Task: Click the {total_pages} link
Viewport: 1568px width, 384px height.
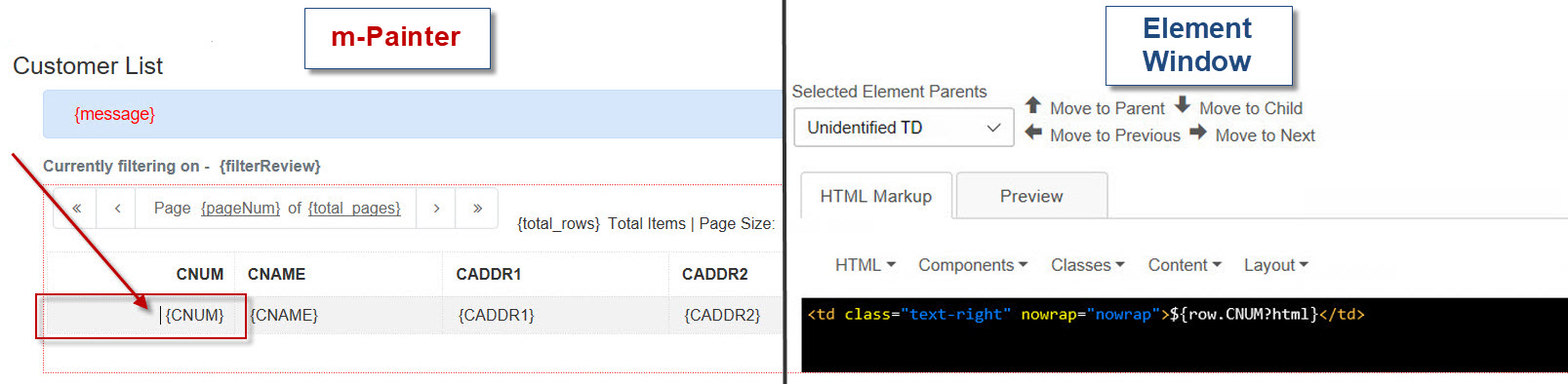Action: [354, 209]
